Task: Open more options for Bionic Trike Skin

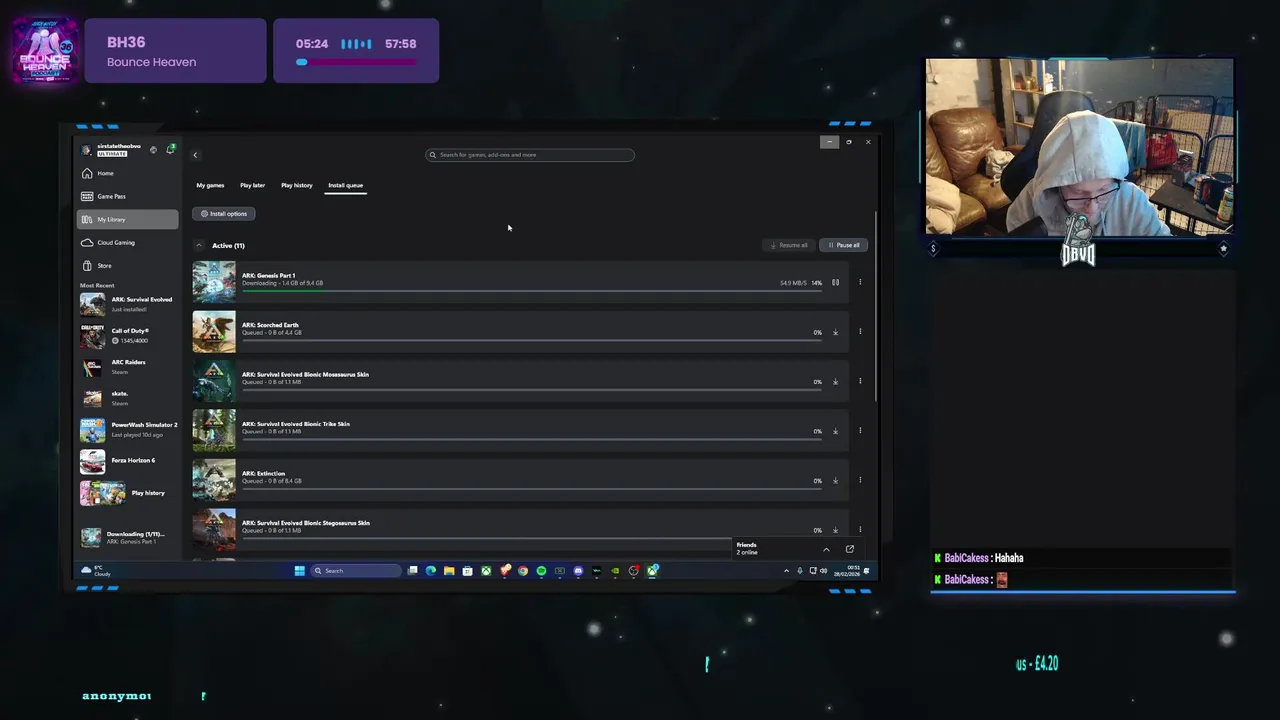Action: [x=860, y=431]
